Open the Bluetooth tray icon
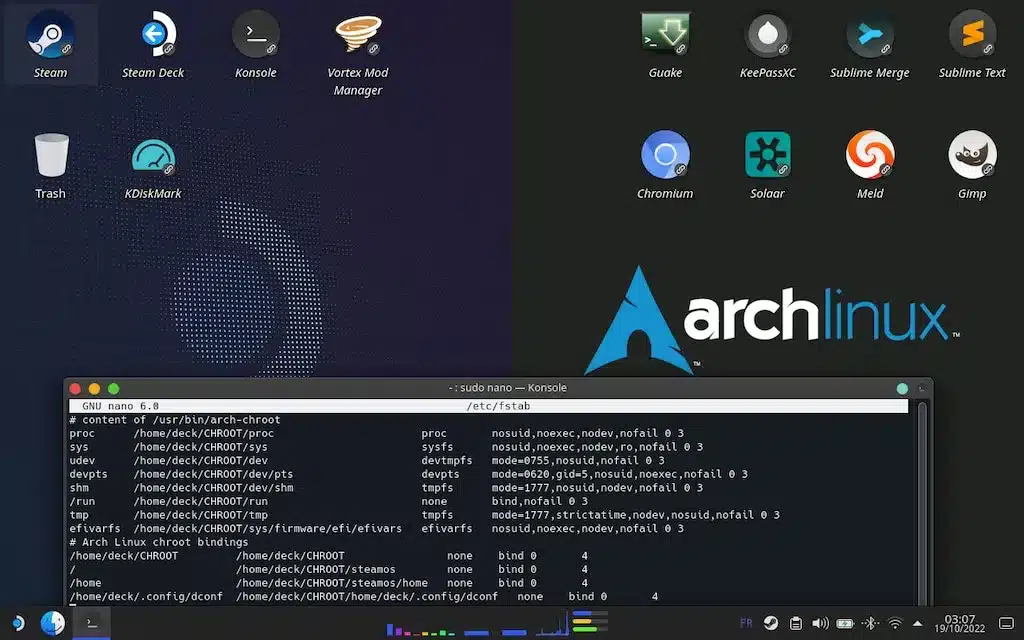1024x640 pixels. [870, 623]
